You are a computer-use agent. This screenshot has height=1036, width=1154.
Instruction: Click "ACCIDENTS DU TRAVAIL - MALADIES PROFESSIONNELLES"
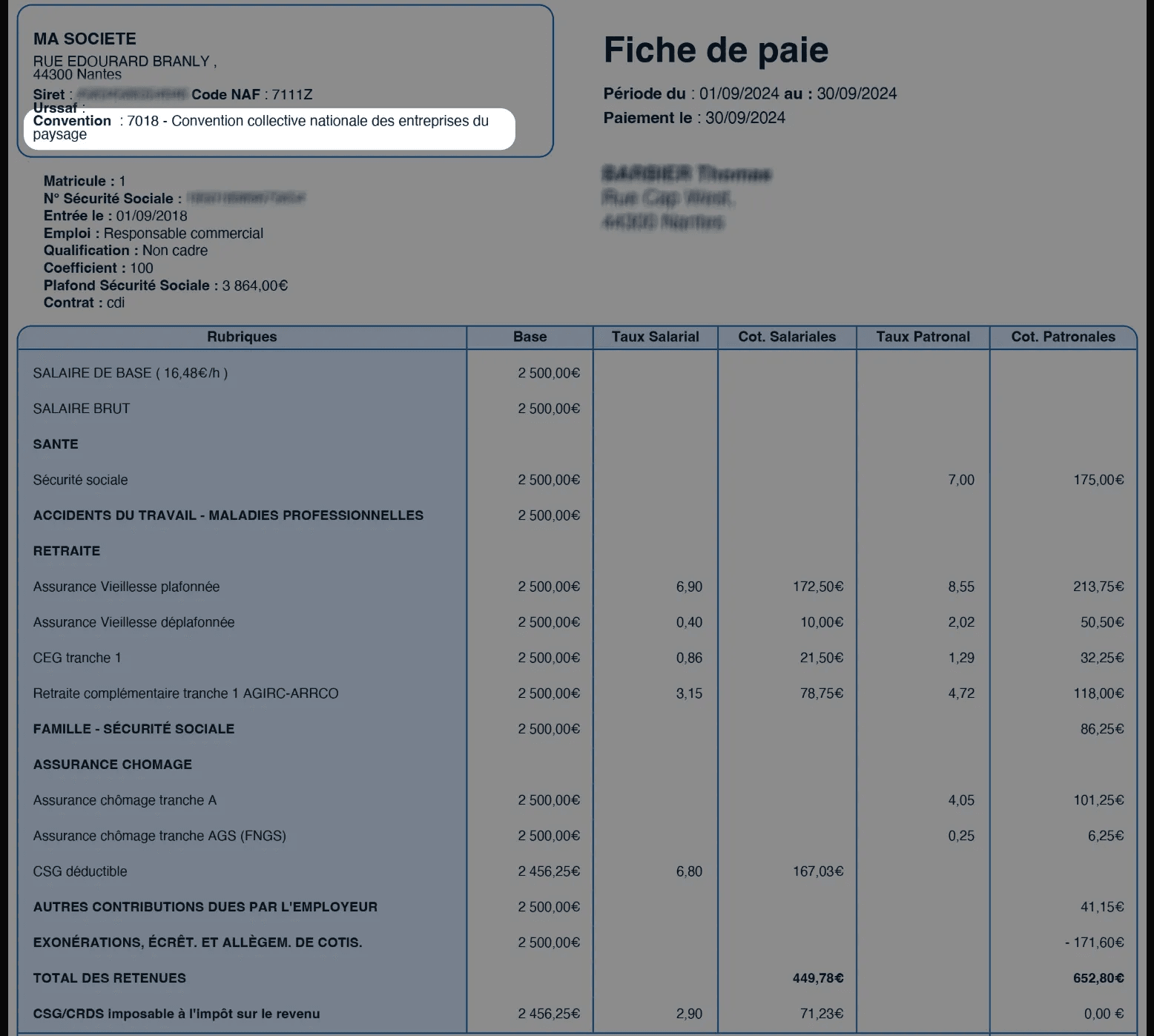tap(228, 515)
